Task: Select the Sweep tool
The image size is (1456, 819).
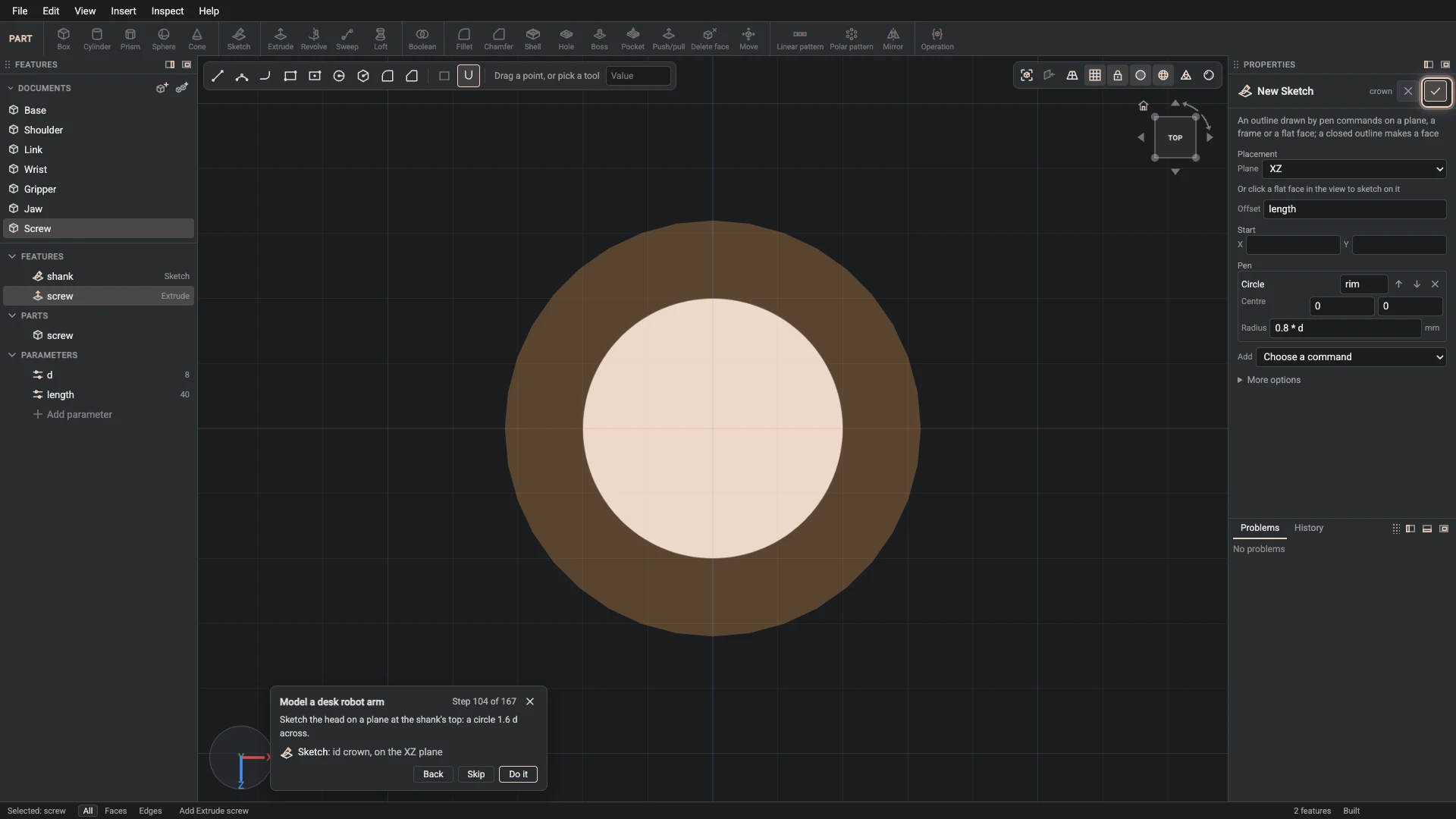Action: pos(347,39)
